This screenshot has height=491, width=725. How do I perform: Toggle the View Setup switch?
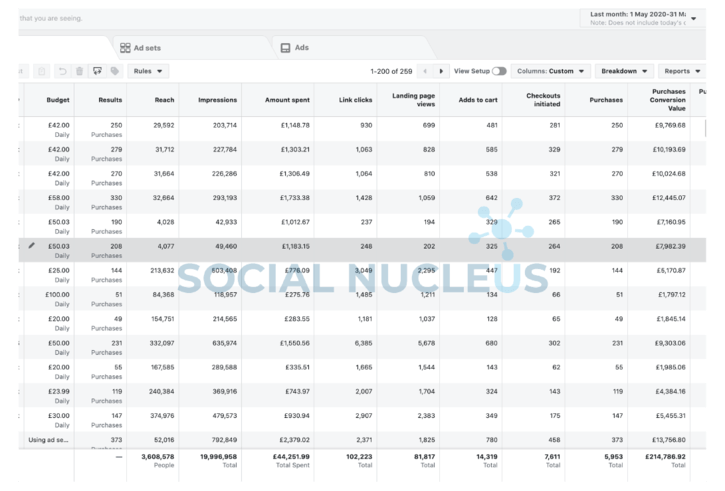(x=498, y=71)
